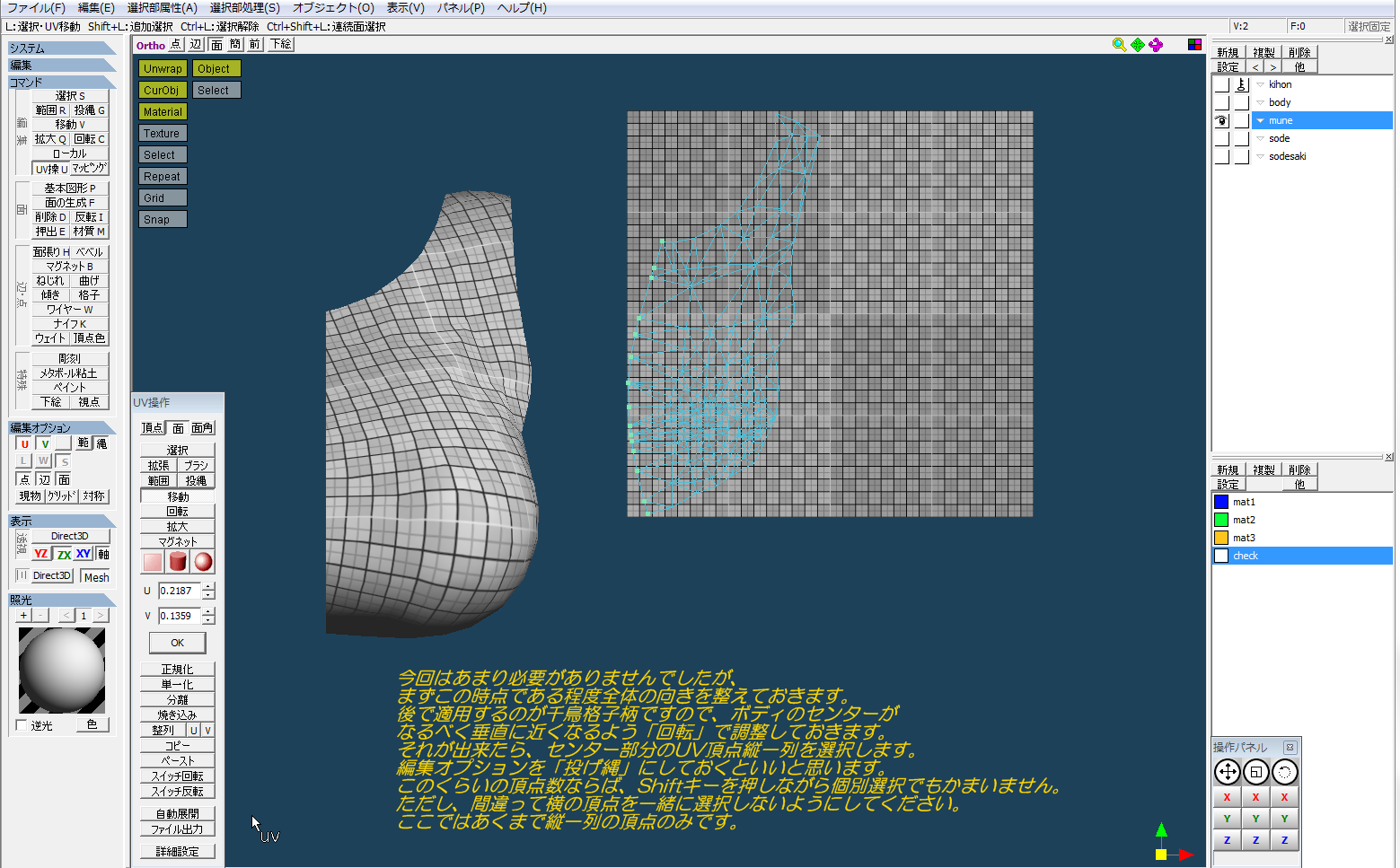Choose the red sphere magnet shape icon

(x=204, y=562)
